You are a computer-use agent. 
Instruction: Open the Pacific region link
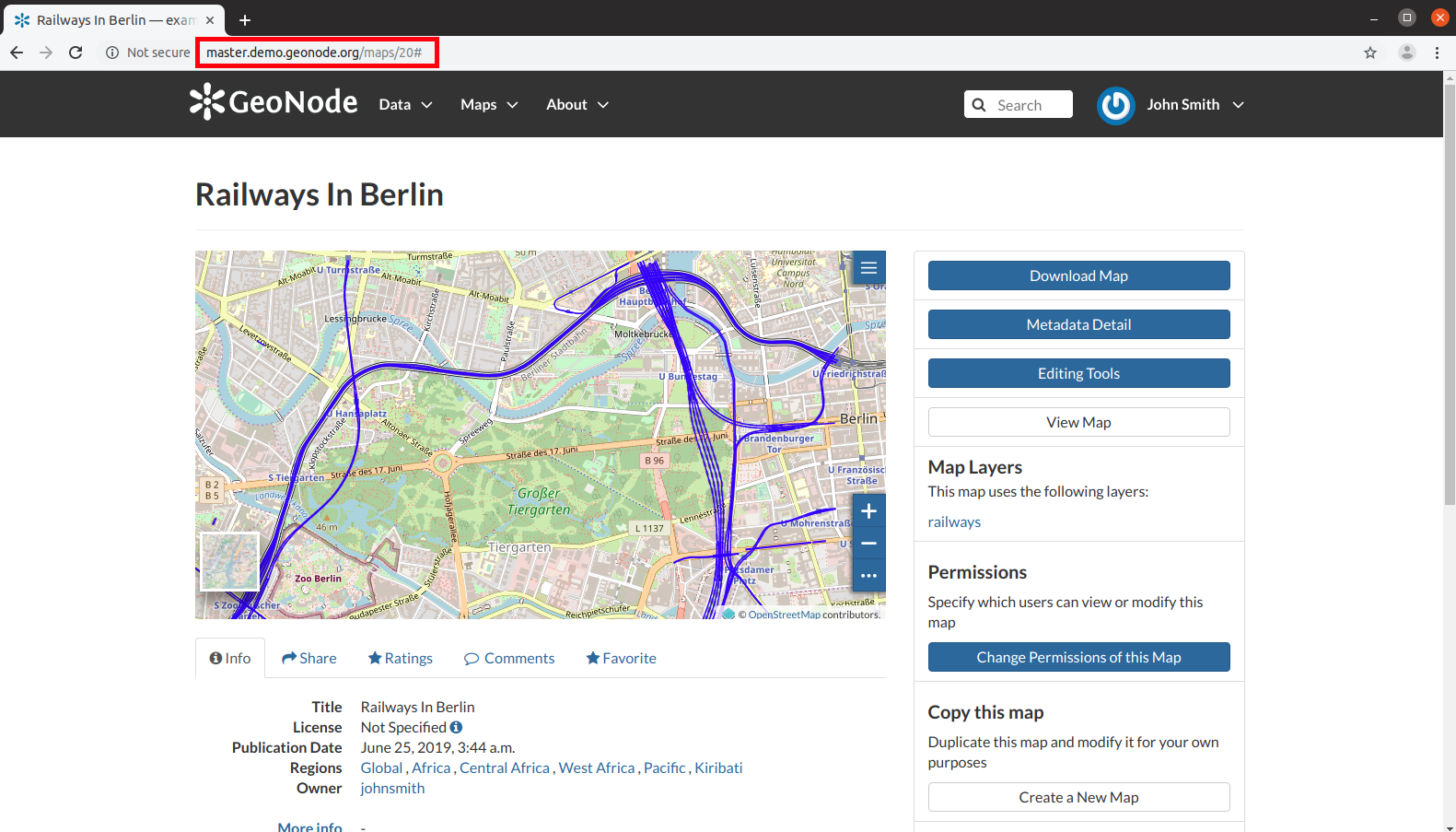point(665,768)
